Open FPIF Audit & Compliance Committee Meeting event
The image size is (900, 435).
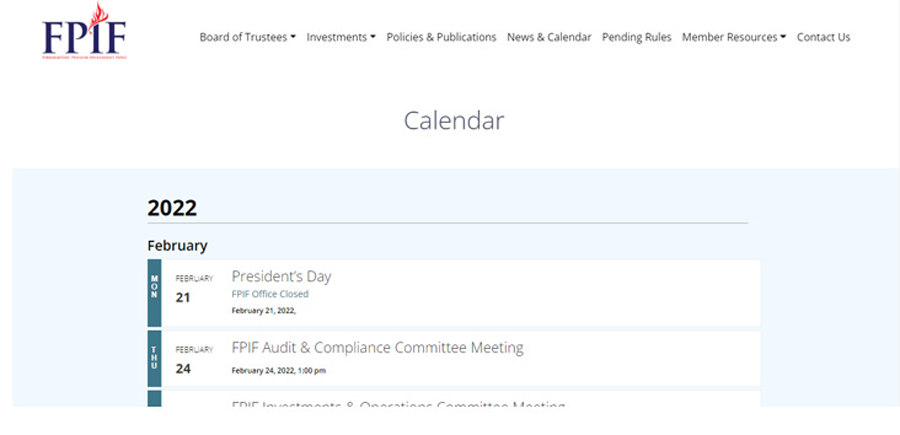click(x=377, y=347)
